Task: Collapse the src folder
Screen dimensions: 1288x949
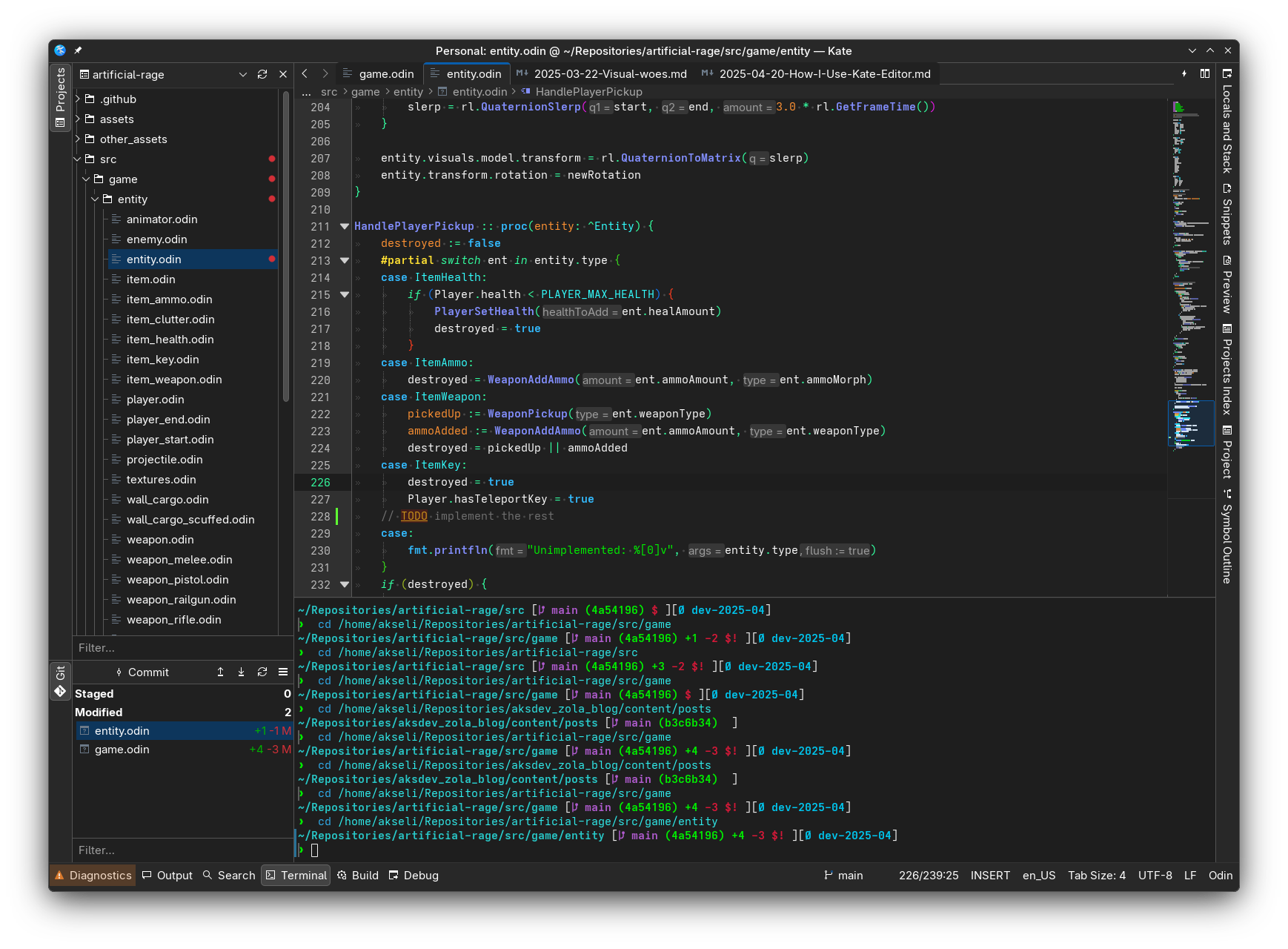Action: click(78, 159)
